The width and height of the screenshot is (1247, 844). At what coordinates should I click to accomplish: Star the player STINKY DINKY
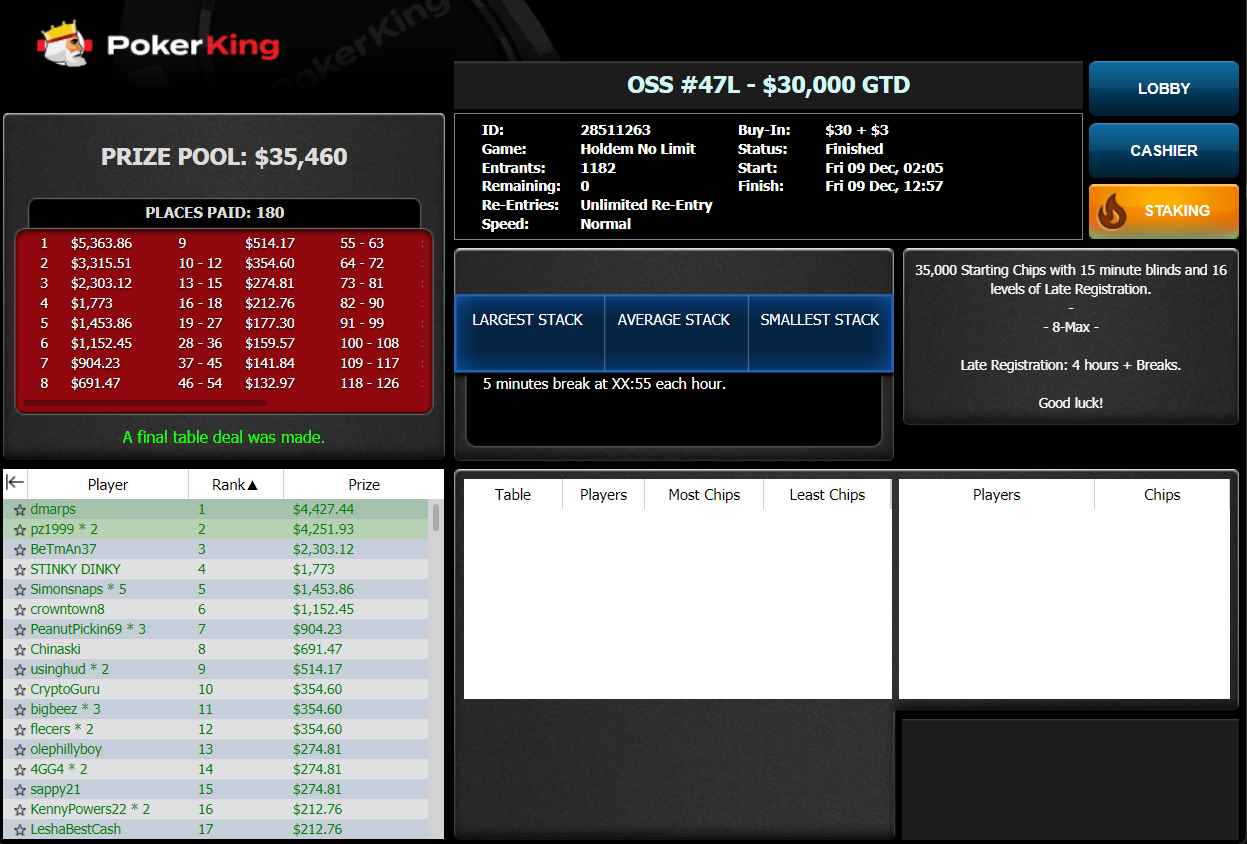(x=19, y=570)
